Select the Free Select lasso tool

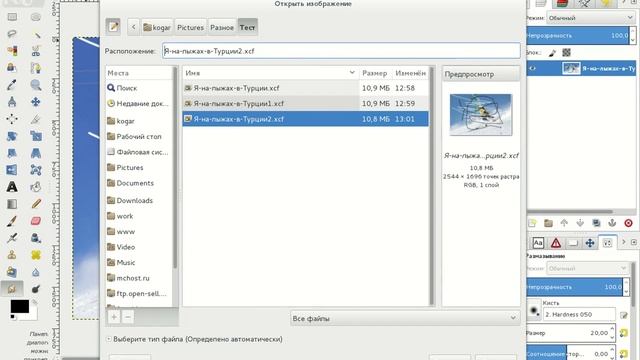click(12, 34)
